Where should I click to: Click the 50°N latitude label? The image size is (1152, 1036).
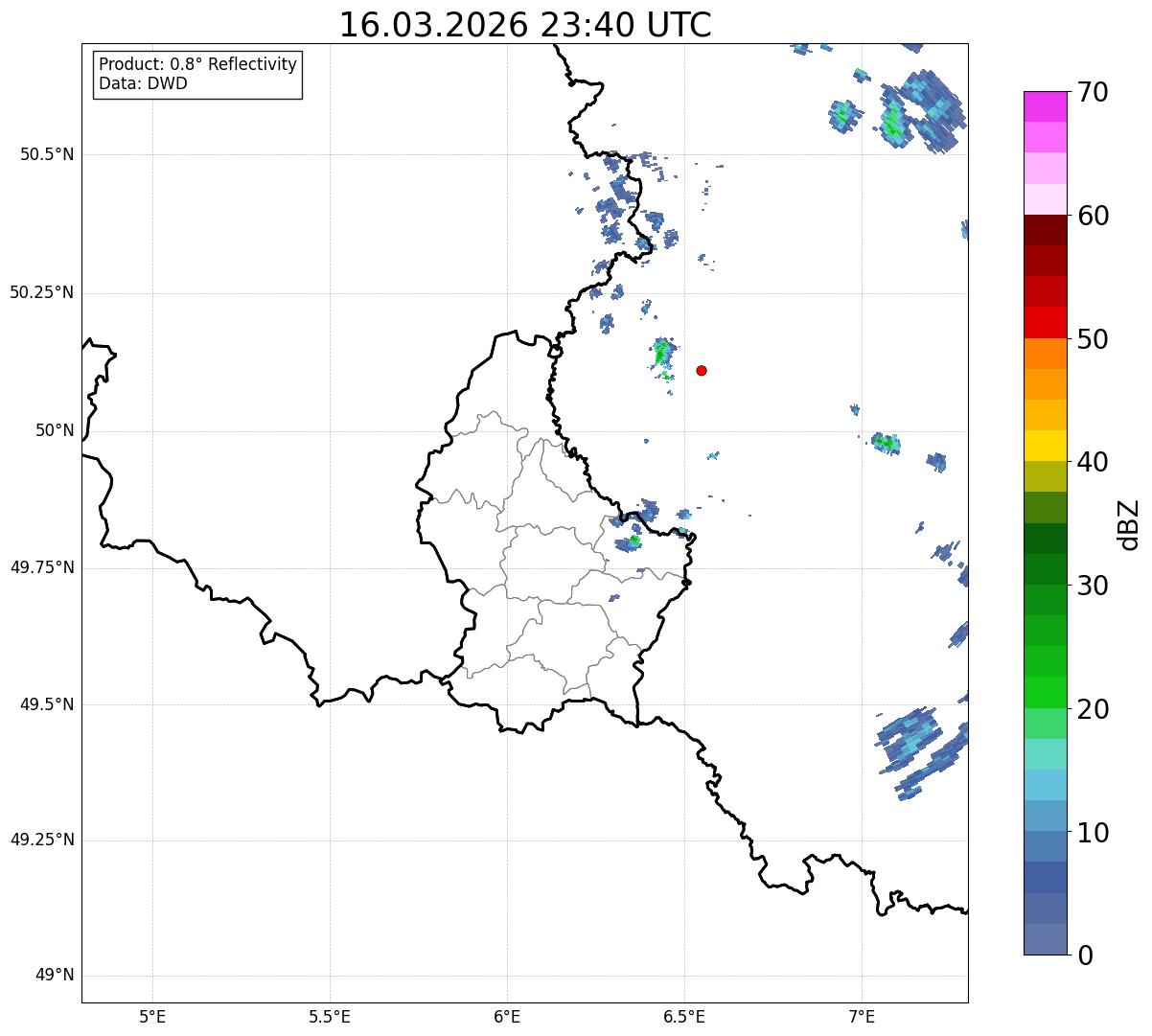click(x=55, y=430)
